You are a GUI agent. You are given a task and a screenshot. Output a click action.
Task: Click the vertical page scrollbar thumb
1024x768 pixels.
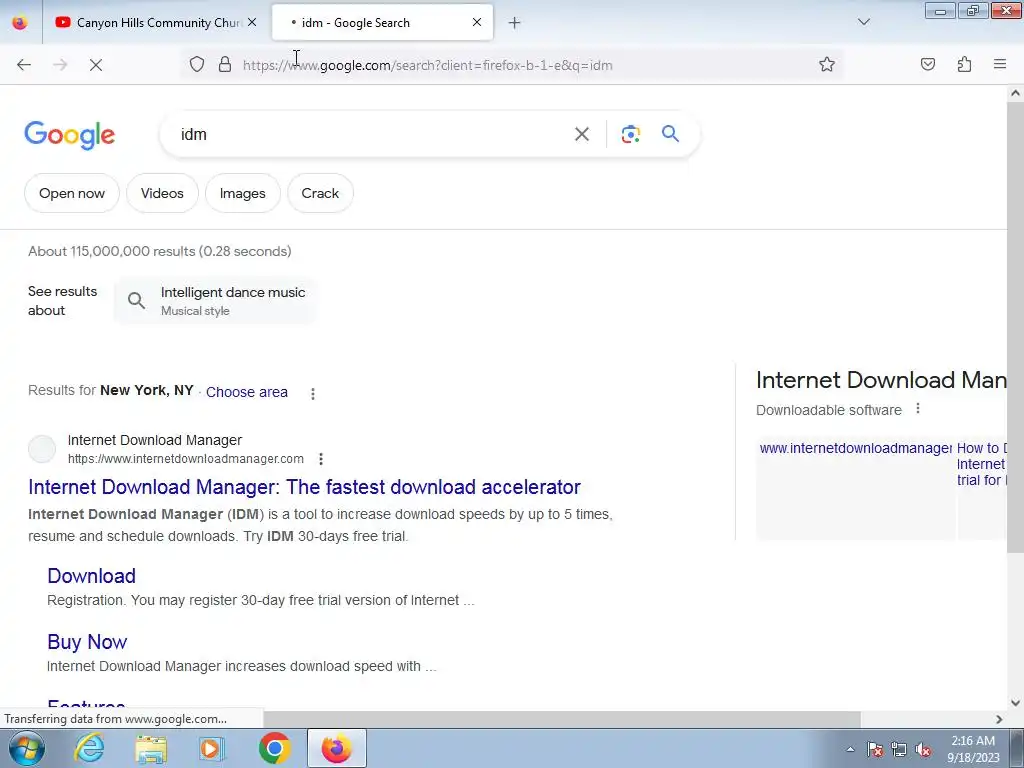1015,327
